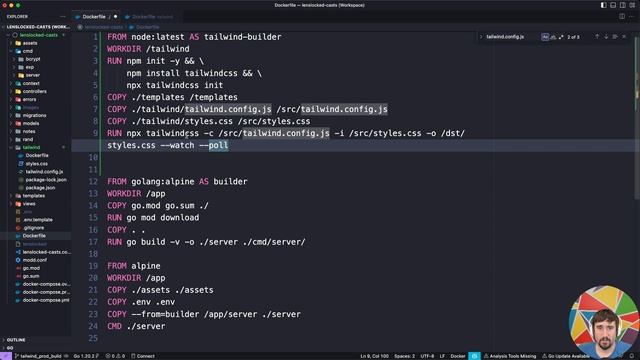Go to previous find match

[597, 37]
